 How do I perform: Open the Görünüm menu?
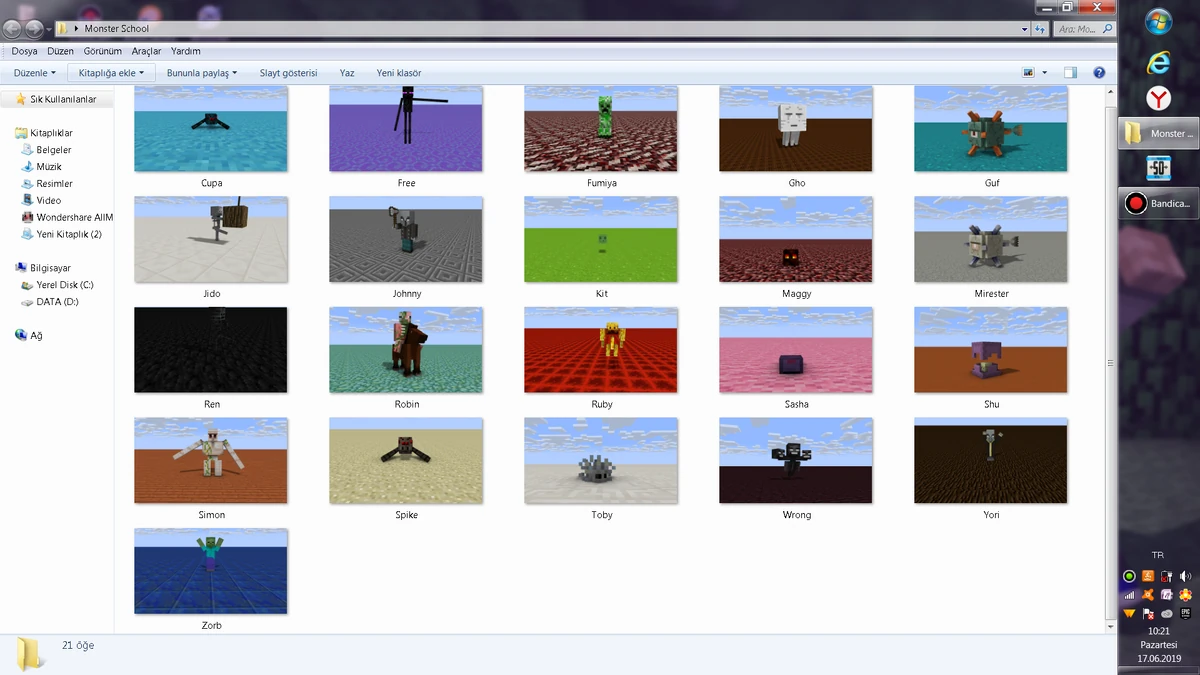102,50
